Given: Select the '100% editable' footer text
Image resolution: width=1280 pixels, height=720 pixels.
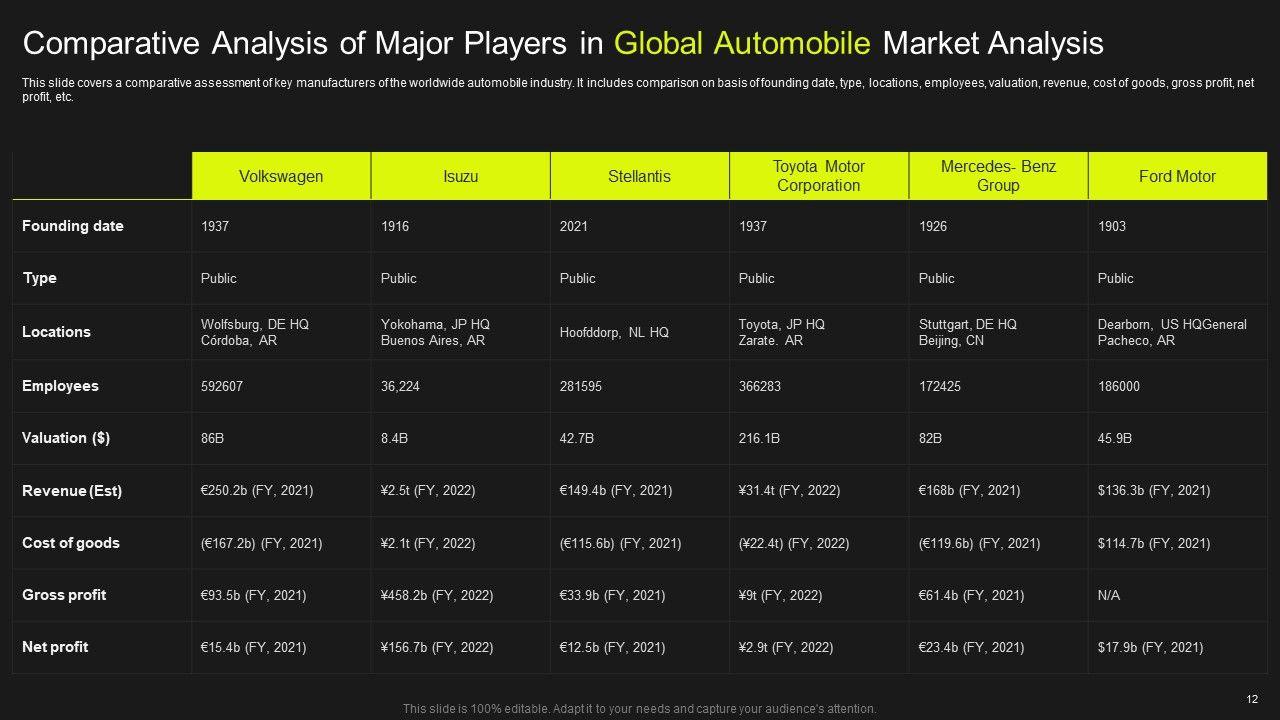Looking at the screenshot, I should (639, 708).
